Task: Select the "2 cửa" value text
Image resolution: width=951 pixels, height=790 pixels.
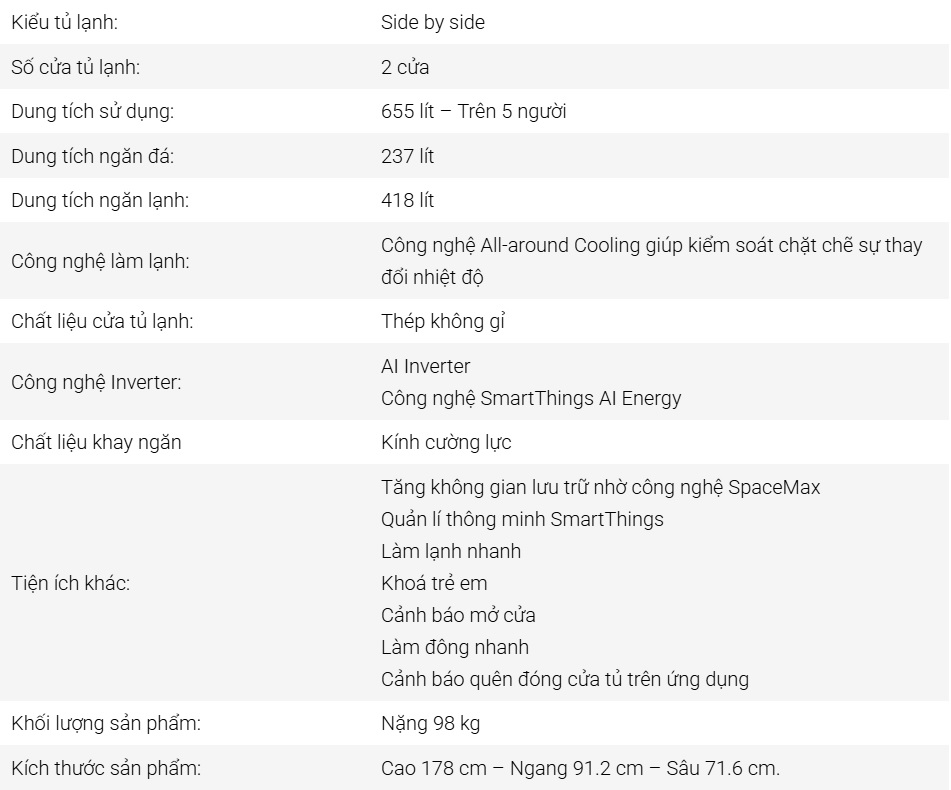Action: point(405,68)
